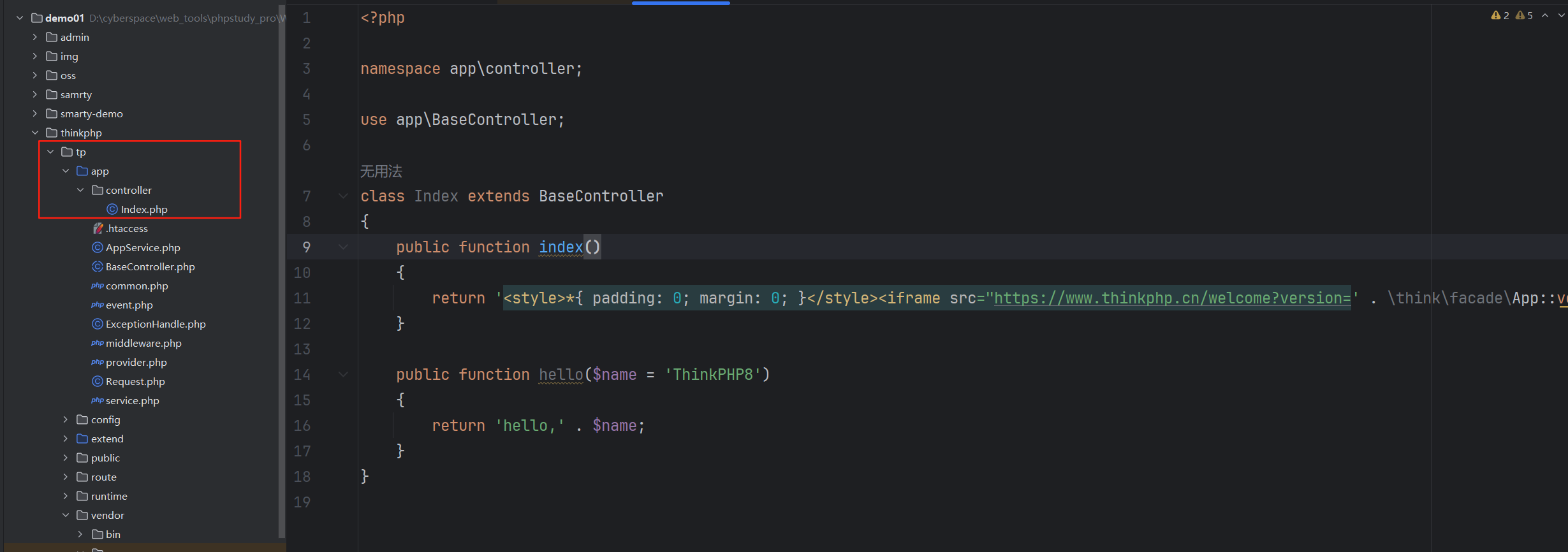
Task: Expand the bin folder
Action: coord(80,534)
